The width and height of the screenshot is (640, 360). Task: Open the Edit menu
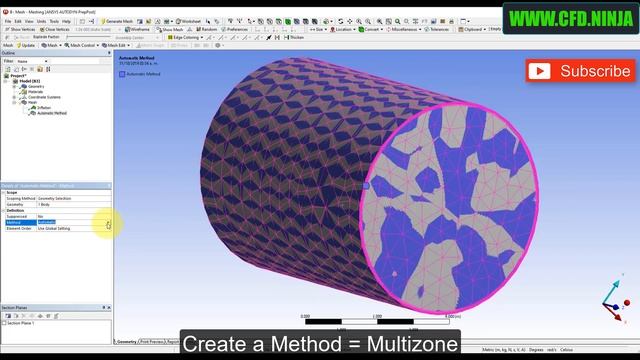18,21
